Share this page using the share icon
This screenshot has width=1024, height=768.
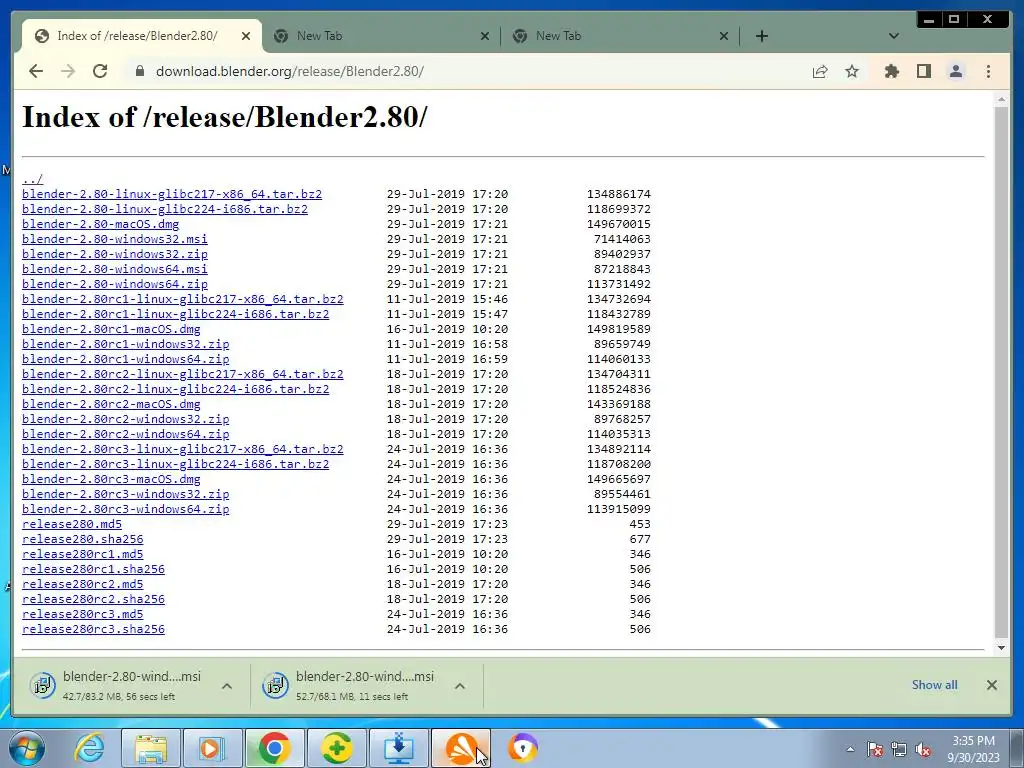820,71
